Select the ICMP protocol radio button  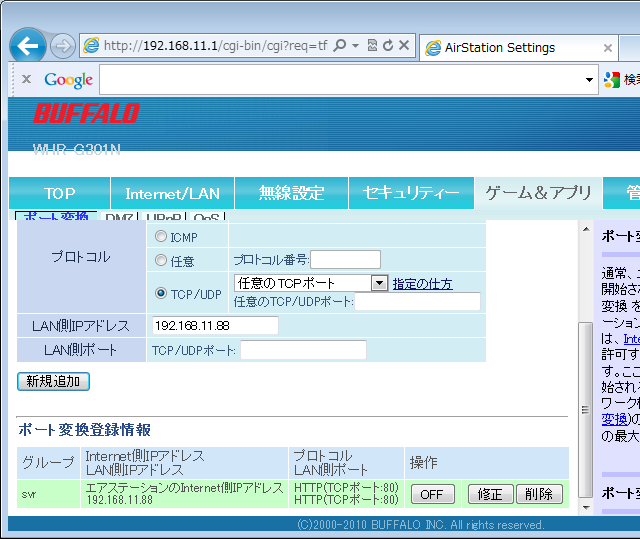(161, 236)
